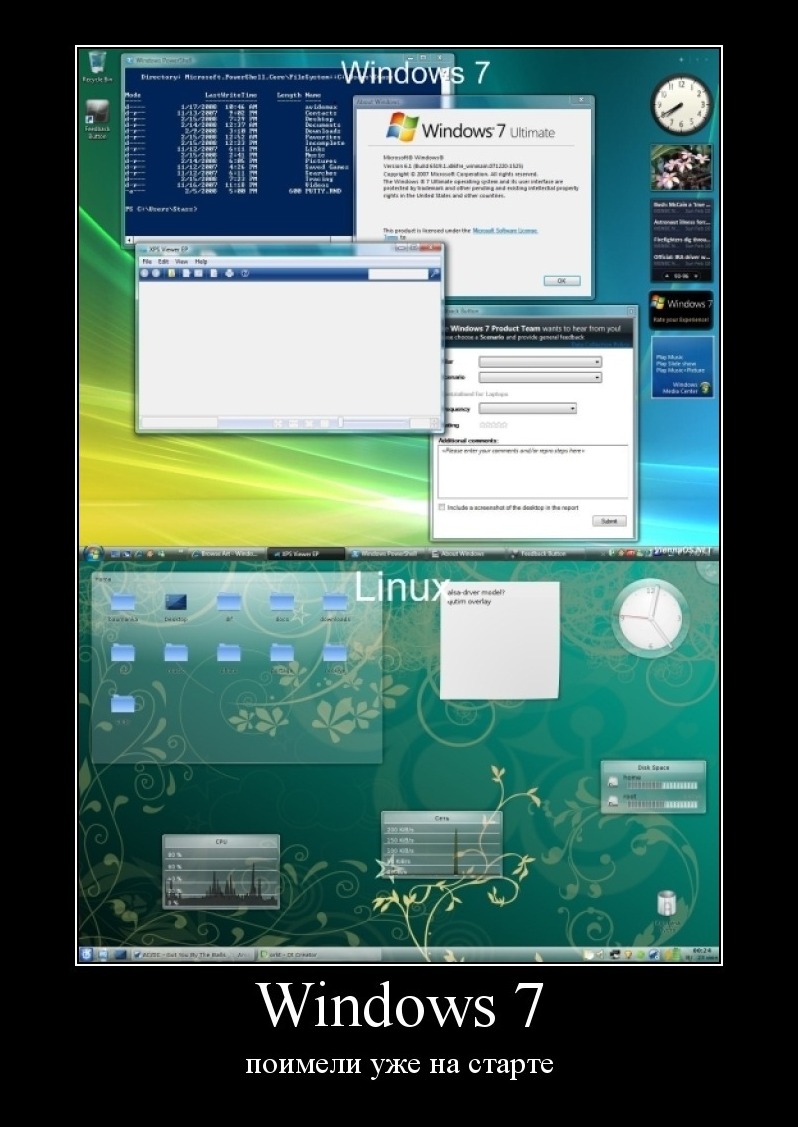
Task: Click the launcher menu icon on the Linux panel
Action: [87, 954]
